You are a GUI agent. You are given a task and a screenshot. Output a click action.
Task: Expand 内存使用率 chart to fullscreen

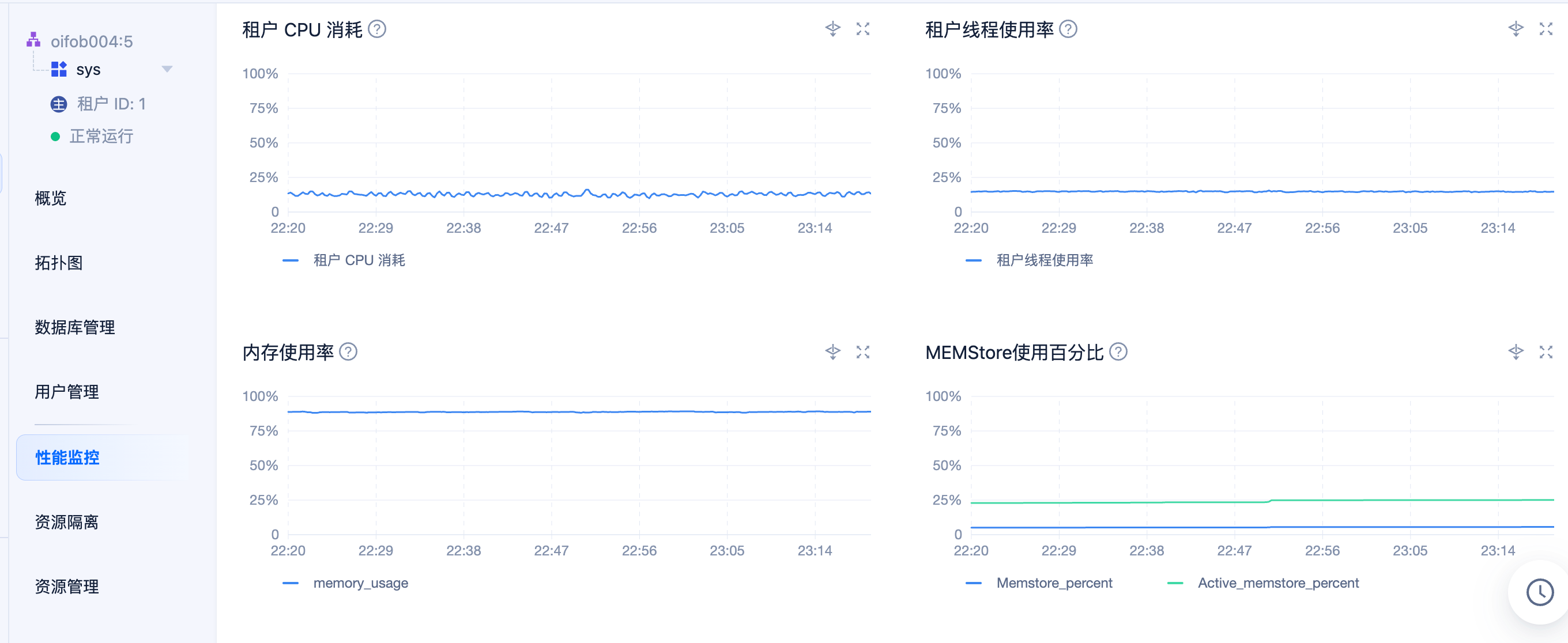coord(862,351)
